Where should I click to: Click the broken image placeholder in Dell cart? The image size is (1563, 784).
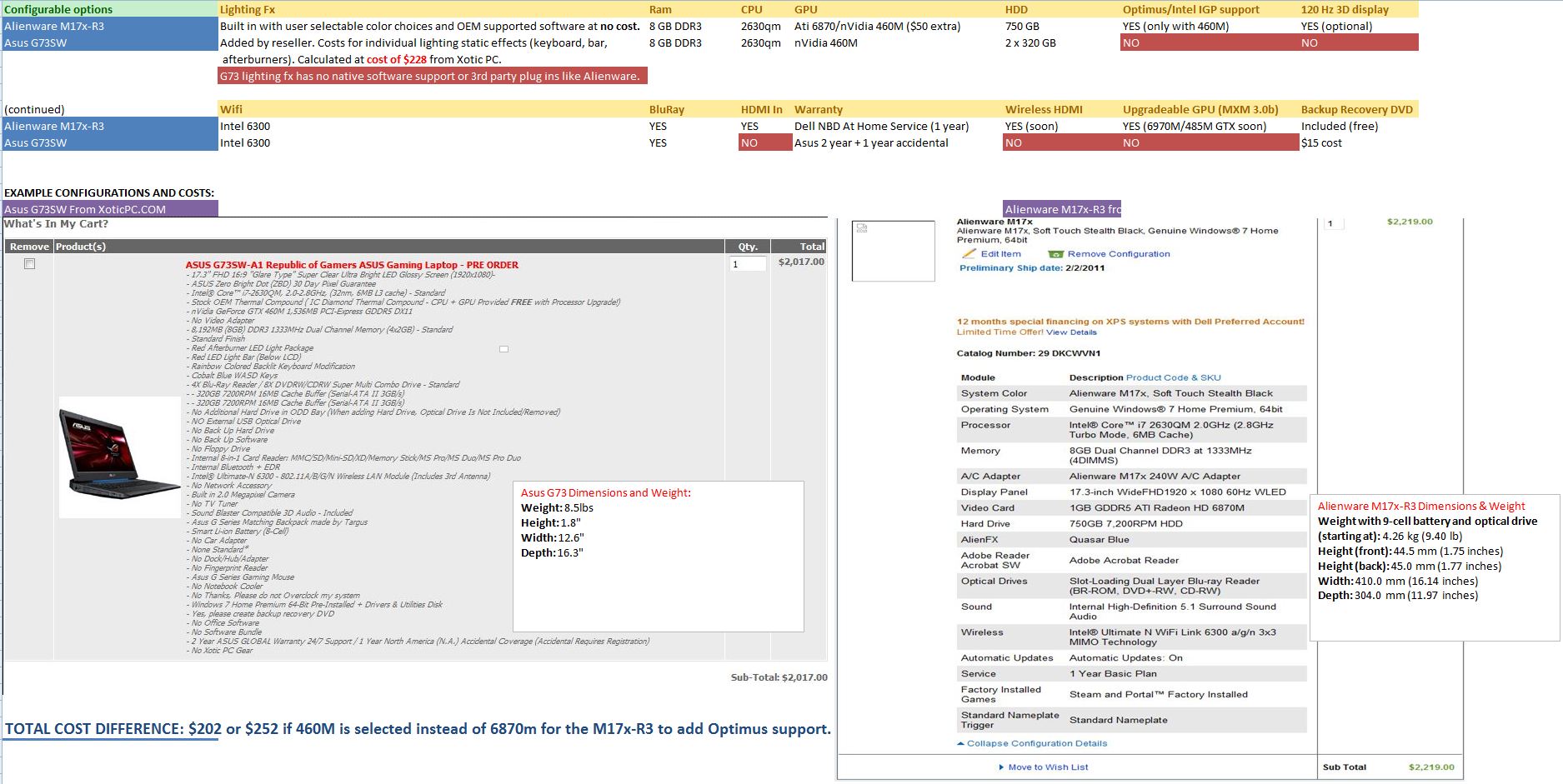(893, 251)
